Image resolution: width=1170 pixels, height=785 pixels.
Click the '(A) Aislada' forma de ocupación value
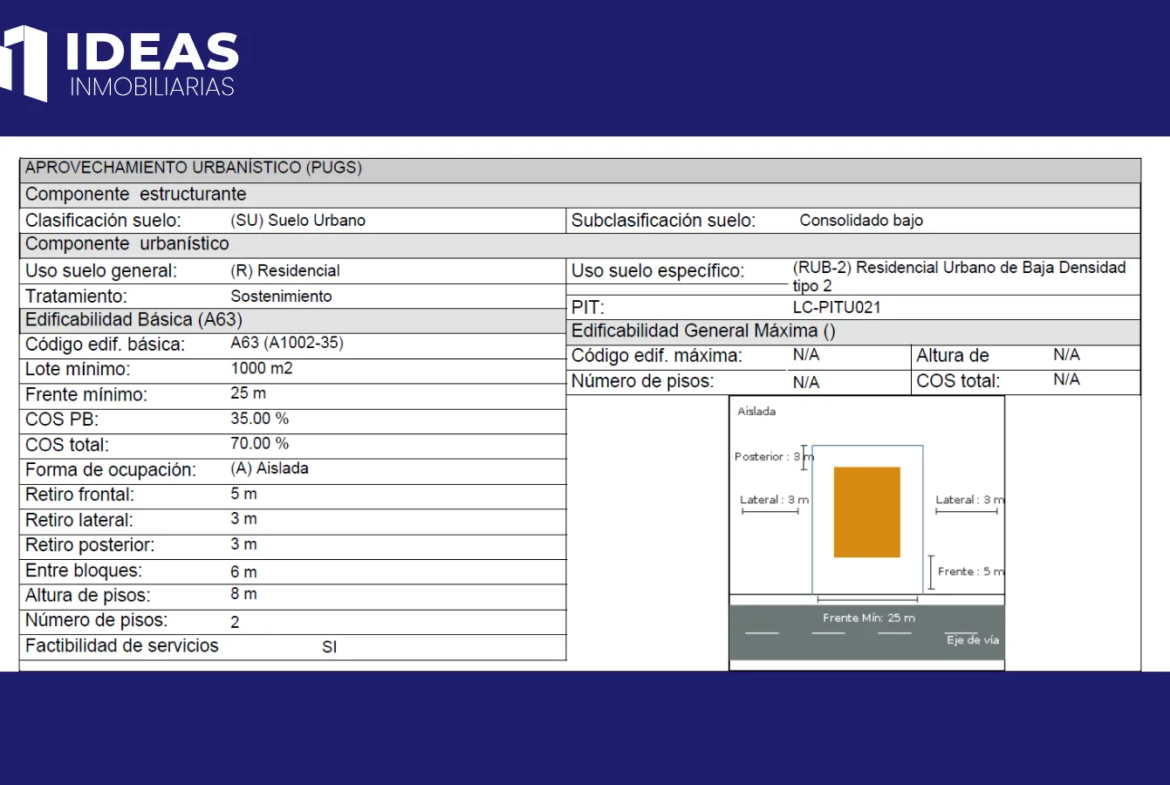point(269,469)
